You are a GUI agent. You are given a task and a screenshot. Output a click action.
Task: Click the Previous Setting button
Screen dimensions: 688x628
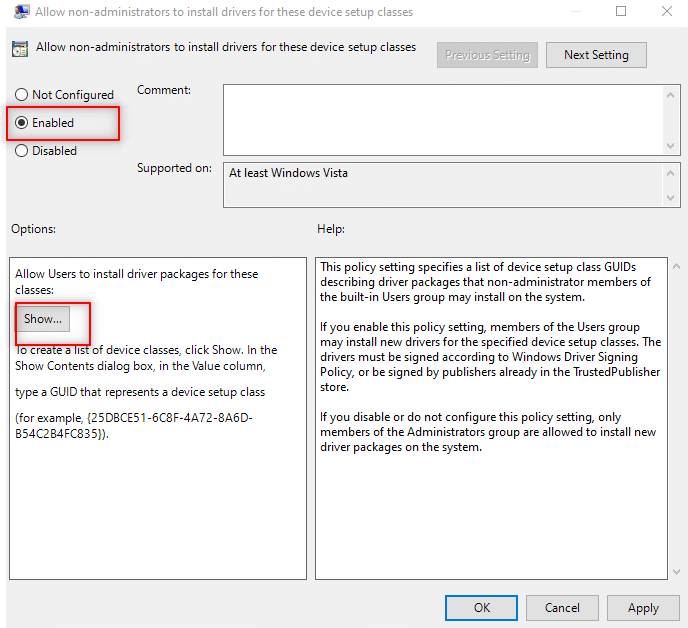[487, 55]
